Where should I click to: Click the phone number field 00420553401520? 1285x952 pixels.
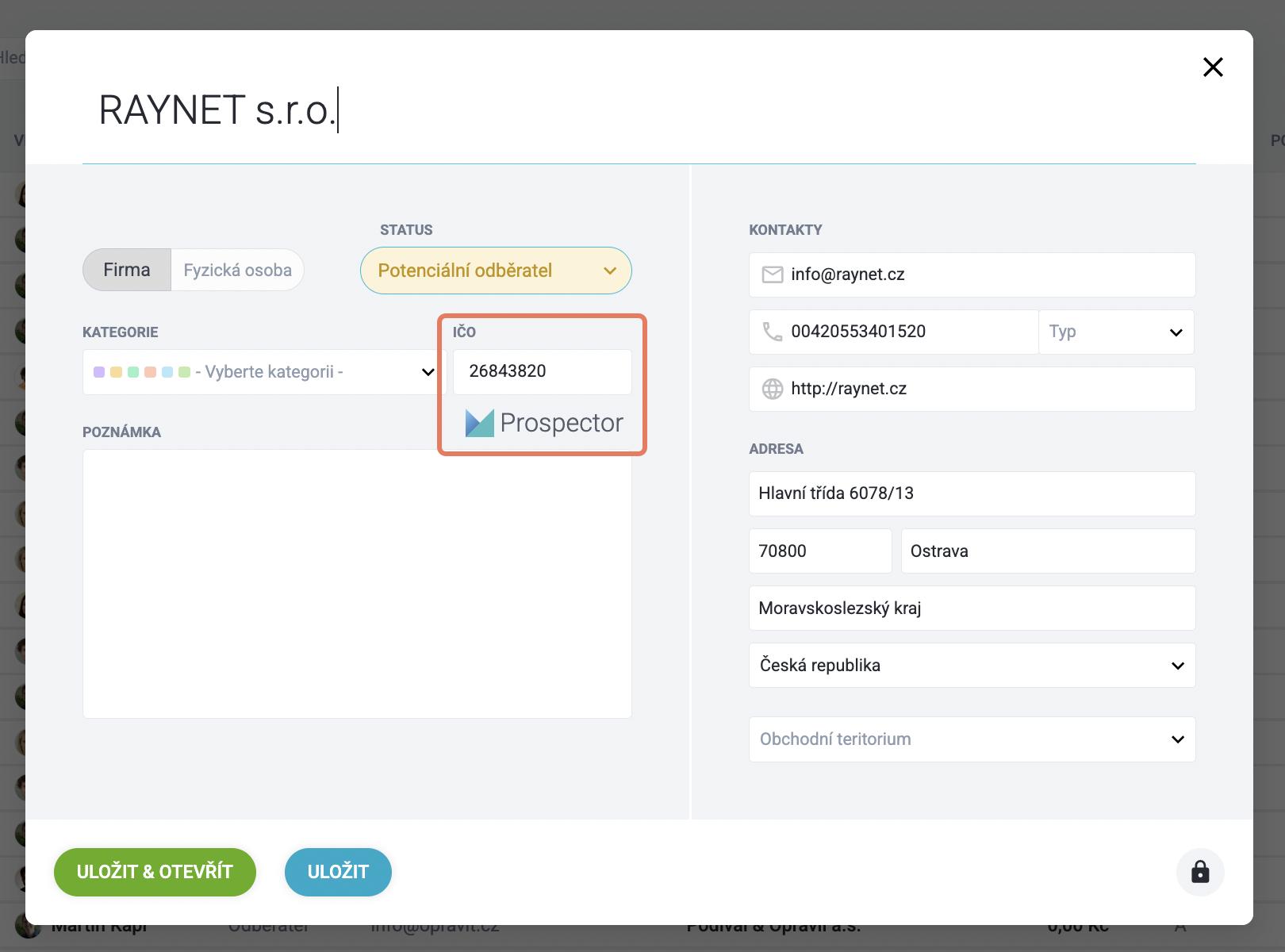pos(894,332)
